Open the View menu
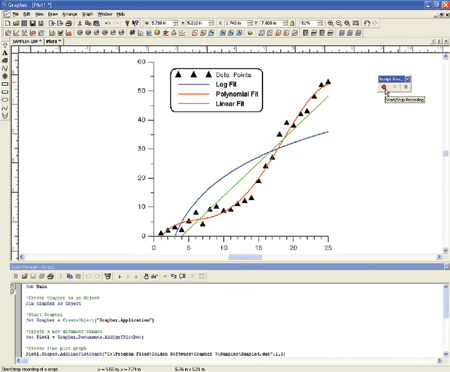450x372 pixels. pos(39,14)
